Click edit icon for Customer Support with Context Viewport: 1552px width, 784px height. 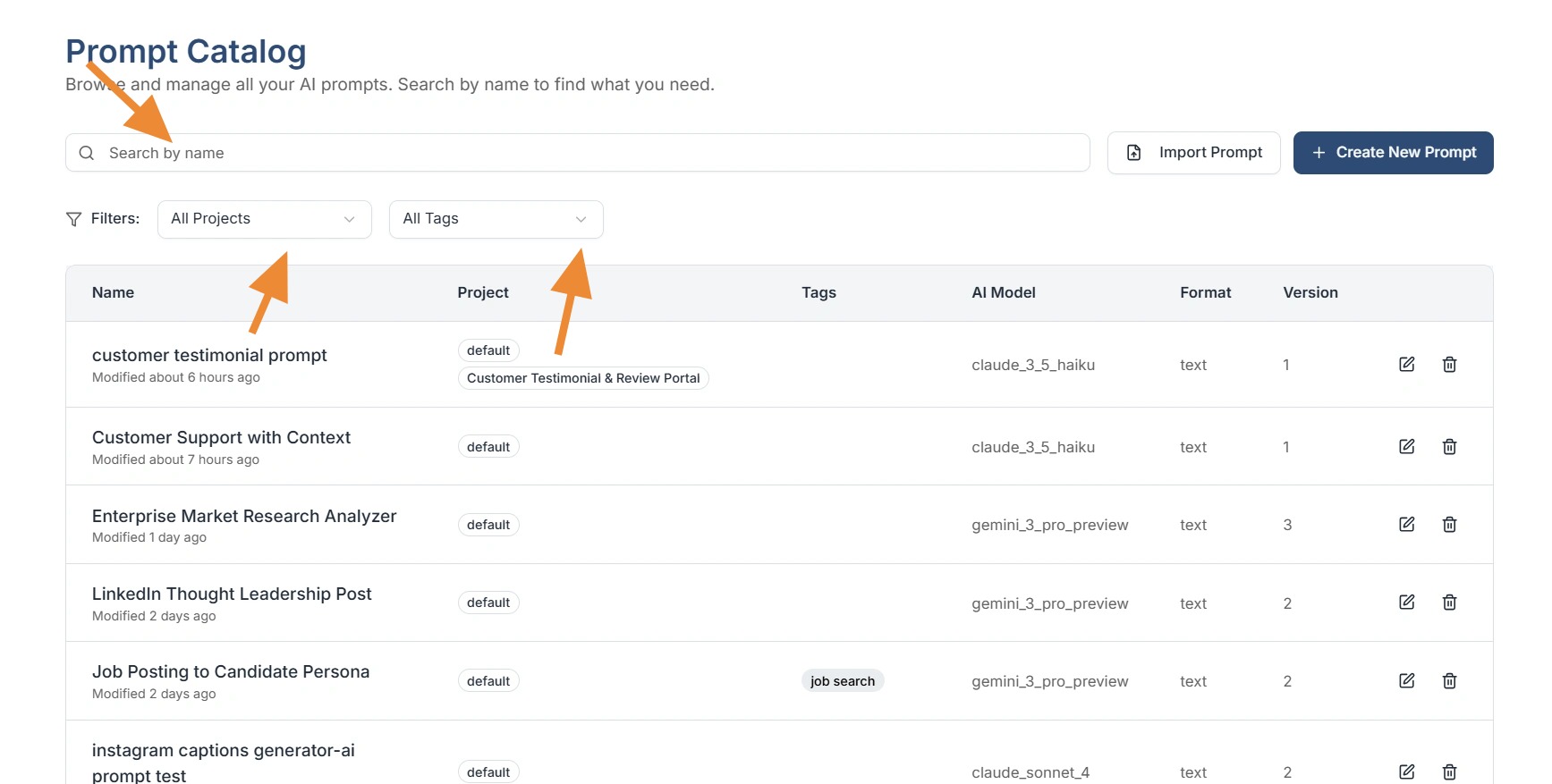(1406, 446)
